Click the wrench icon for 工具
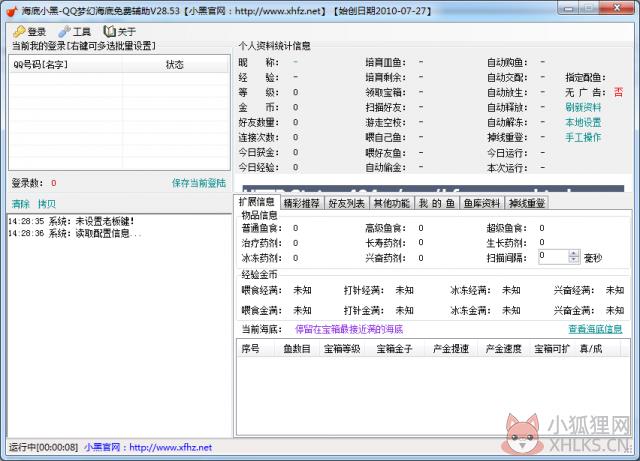Image resolution: width=640 pixels, height=461 pixels. click(x=64, y=31)
